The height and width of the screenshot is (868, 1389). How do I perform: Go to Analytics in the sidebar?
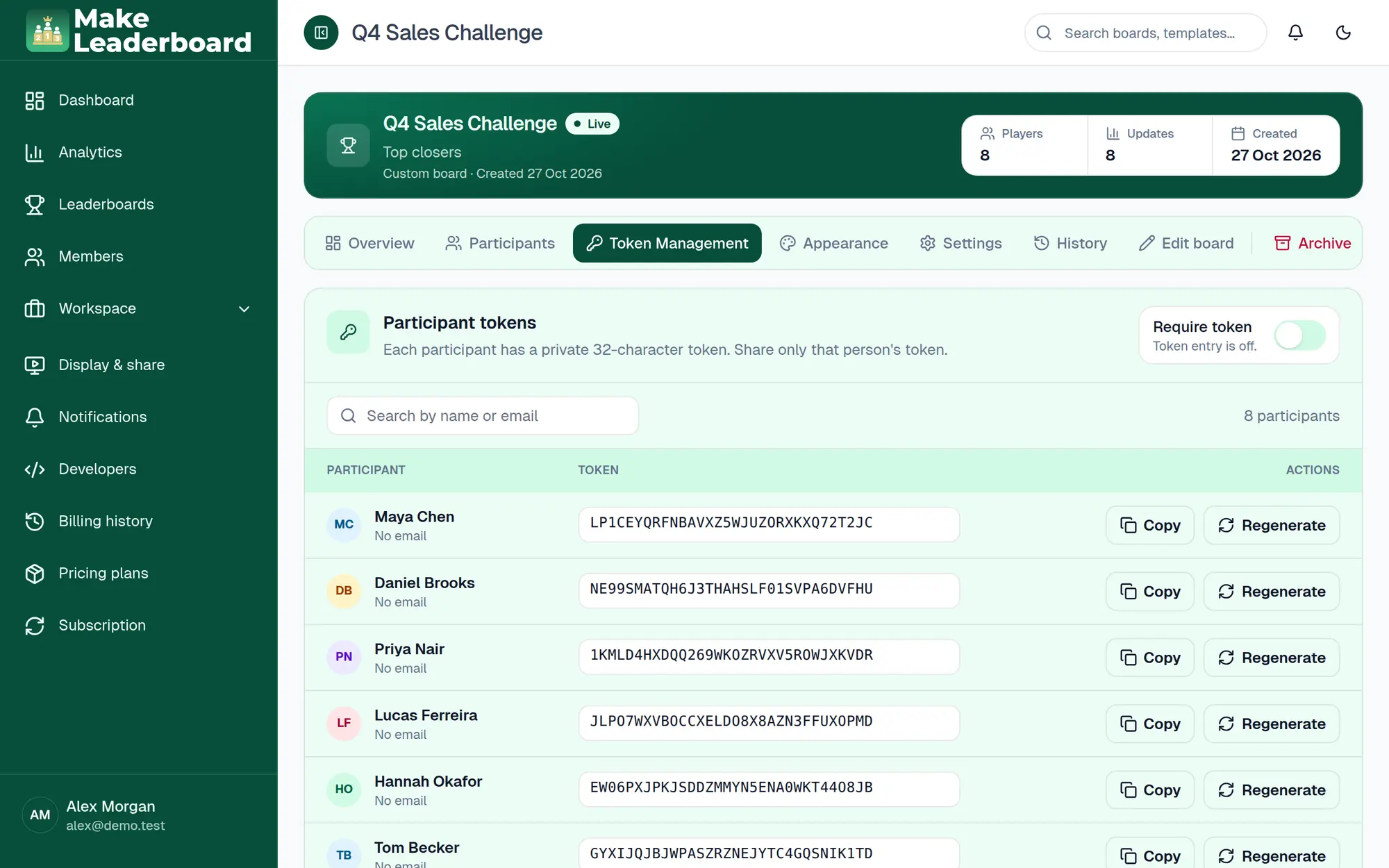click(x=139, y=152)
